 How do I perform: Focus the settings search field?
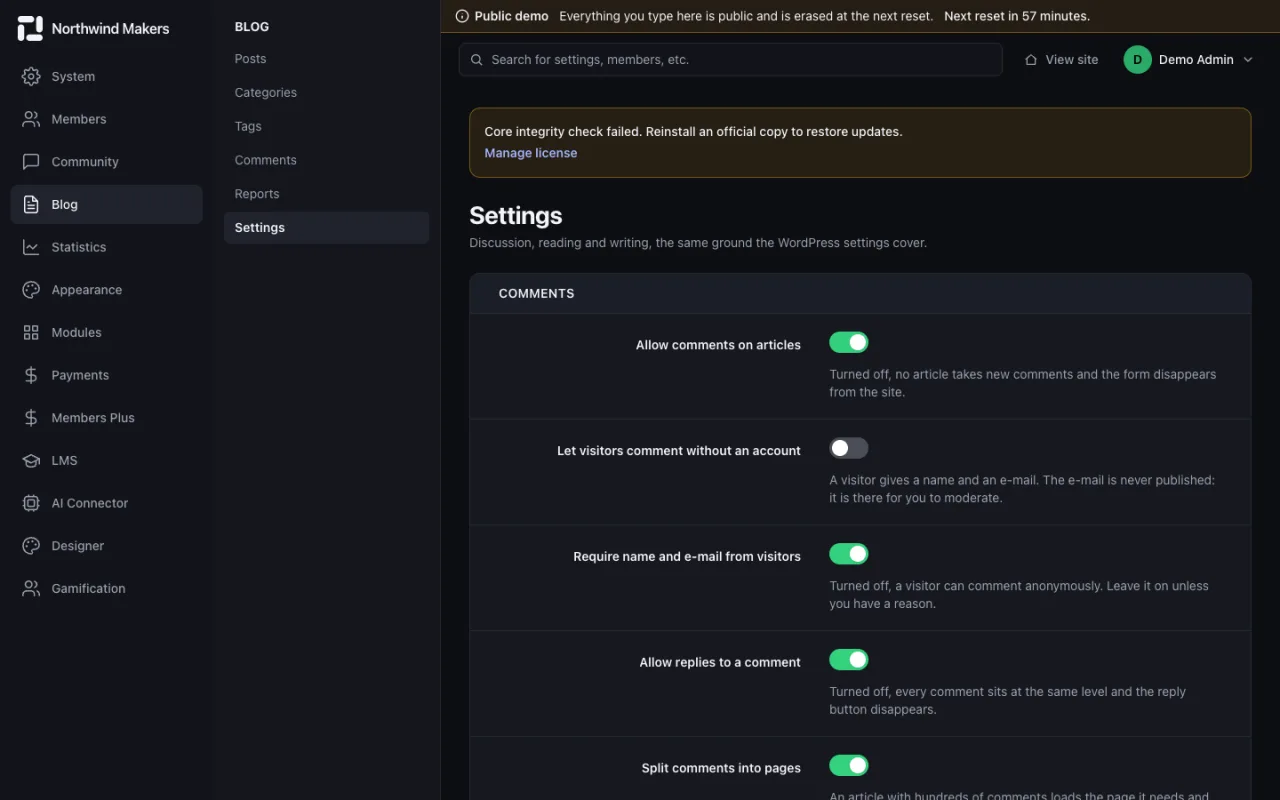tap(731, 59)
